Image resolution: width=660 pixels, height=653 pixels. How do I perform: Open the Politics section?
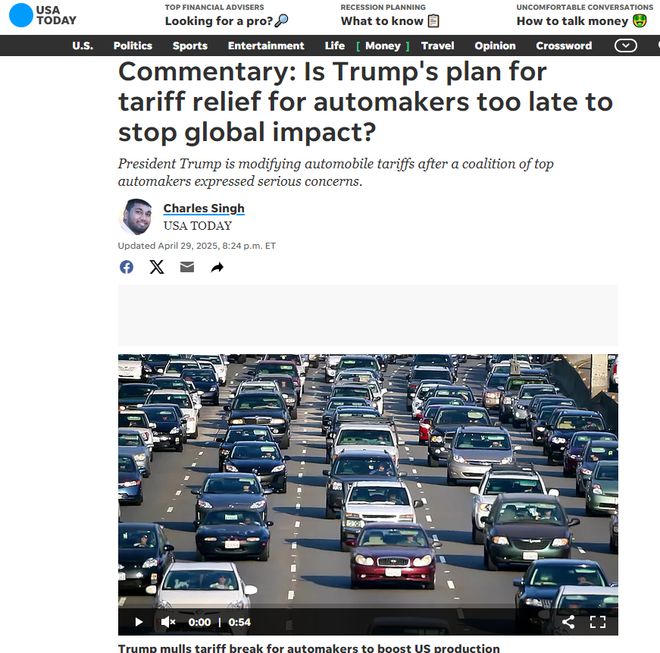click(x=133, y=45)
